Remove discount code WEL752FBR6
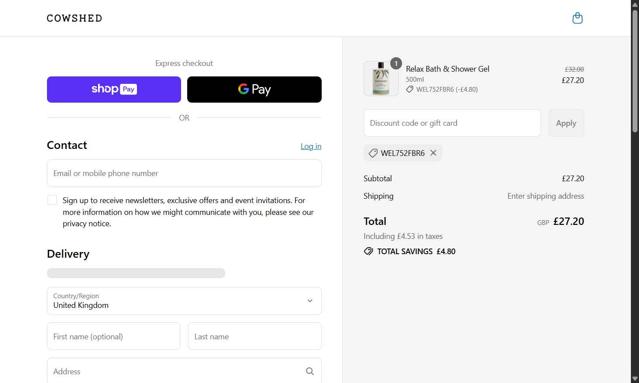639x383 pixels. (x=433, y=153)
